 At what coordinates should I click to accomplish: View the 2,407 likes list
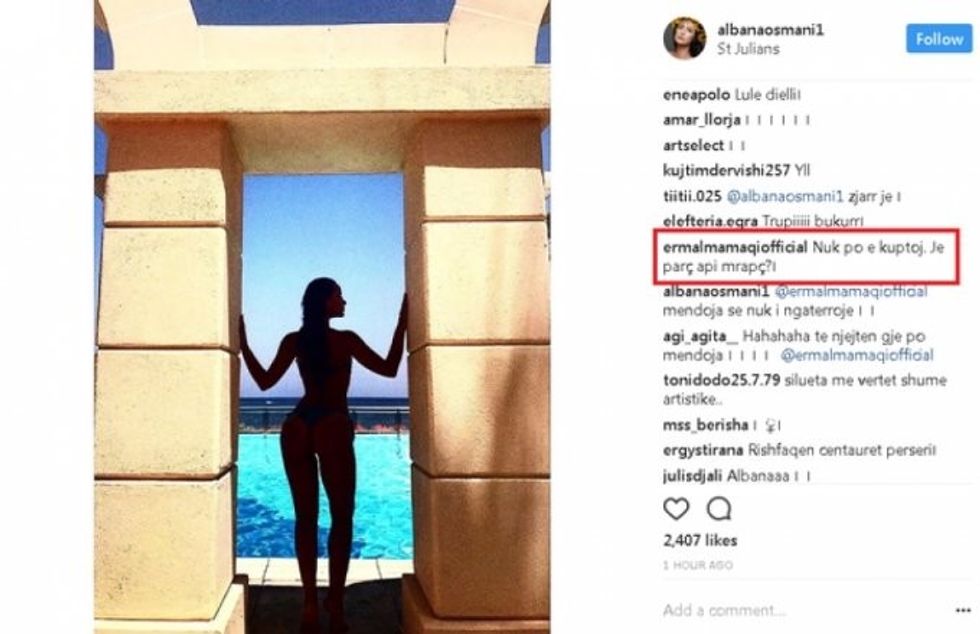(700, 540)
